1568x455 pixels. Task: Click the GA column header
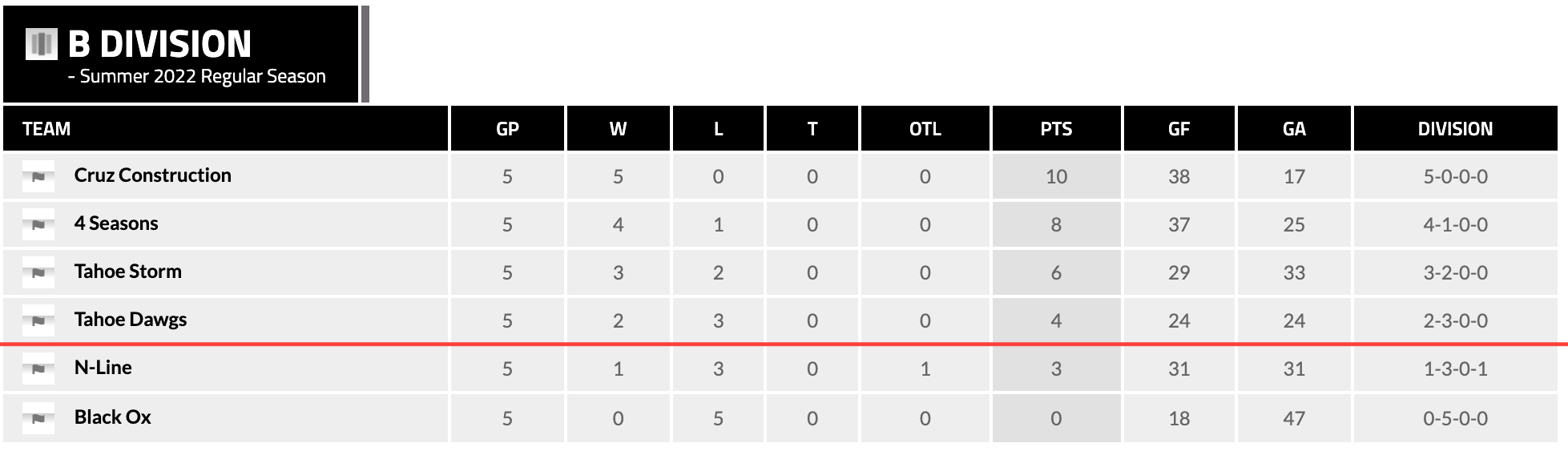(x=1294, y=129)
